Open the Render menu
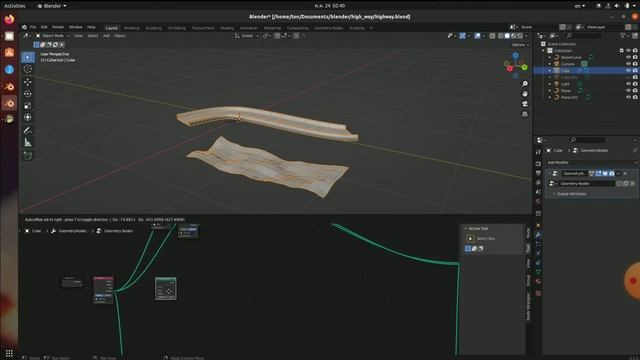Viewport: 640px width, 360px height. pyautogui.click(x=58, y=27)
